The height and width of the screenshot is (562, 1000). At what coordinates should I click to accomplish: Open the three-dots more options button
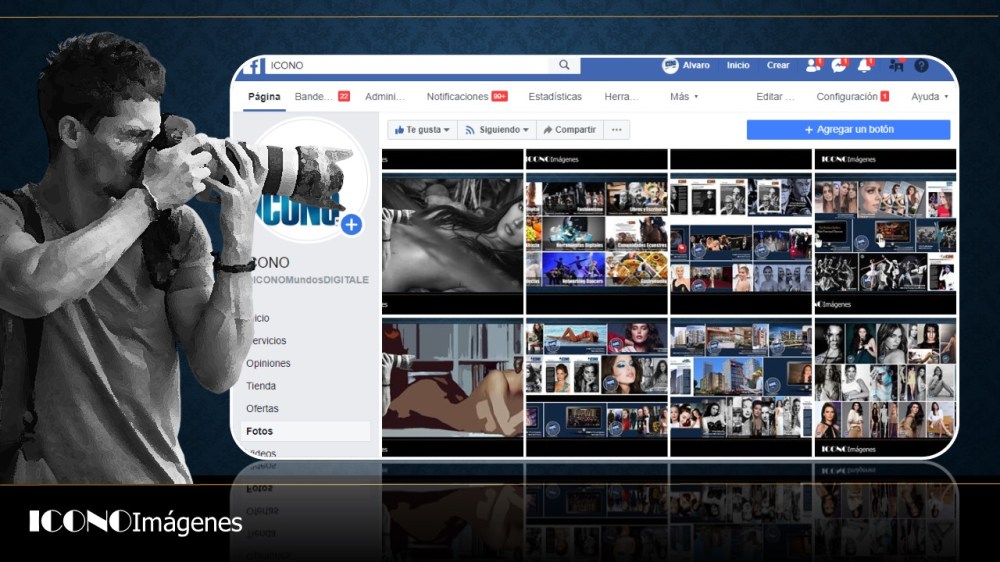coord(616,129)
